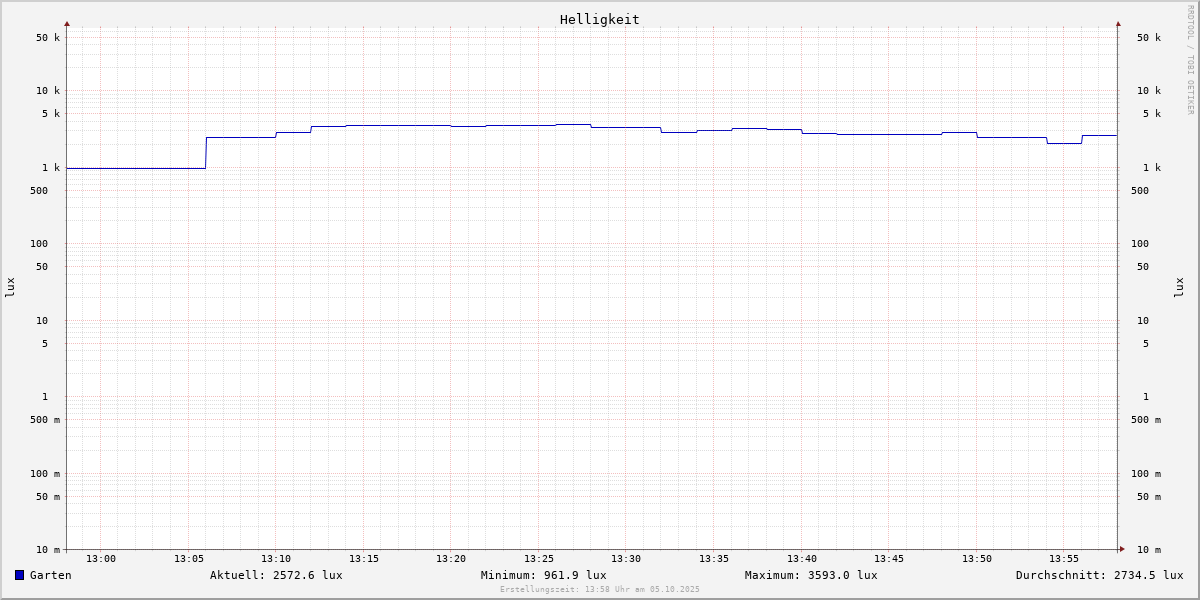This screenshot has width=1200, height=600.
Task: Click the 10 m label on right axis
Action: [x=1148, y=550]
